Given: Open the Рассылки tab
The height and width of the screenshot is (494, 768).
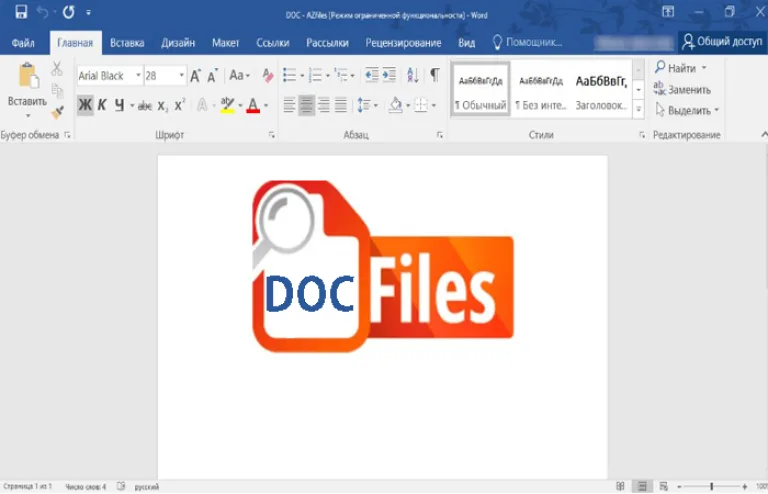Looking at the screenshot, I should pos(327,43).
